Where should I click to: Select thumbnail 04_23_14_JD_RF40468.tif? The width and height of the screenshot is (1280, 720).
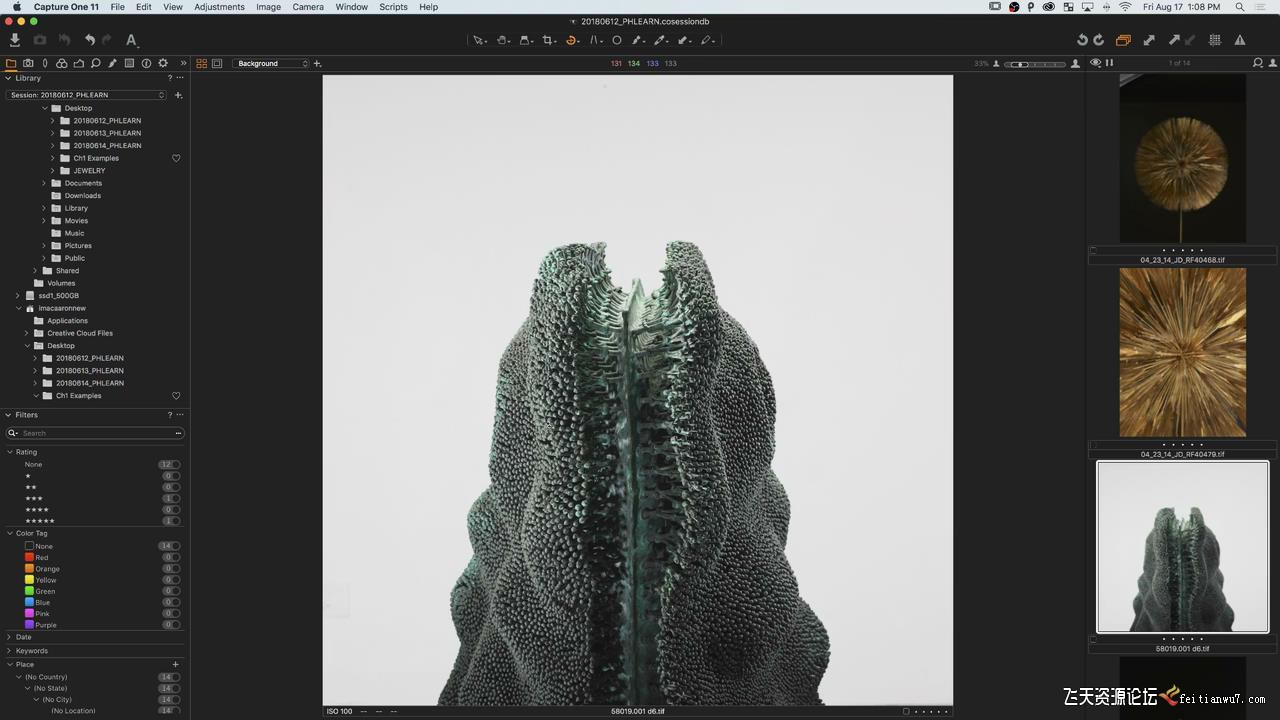point(1183,158)
